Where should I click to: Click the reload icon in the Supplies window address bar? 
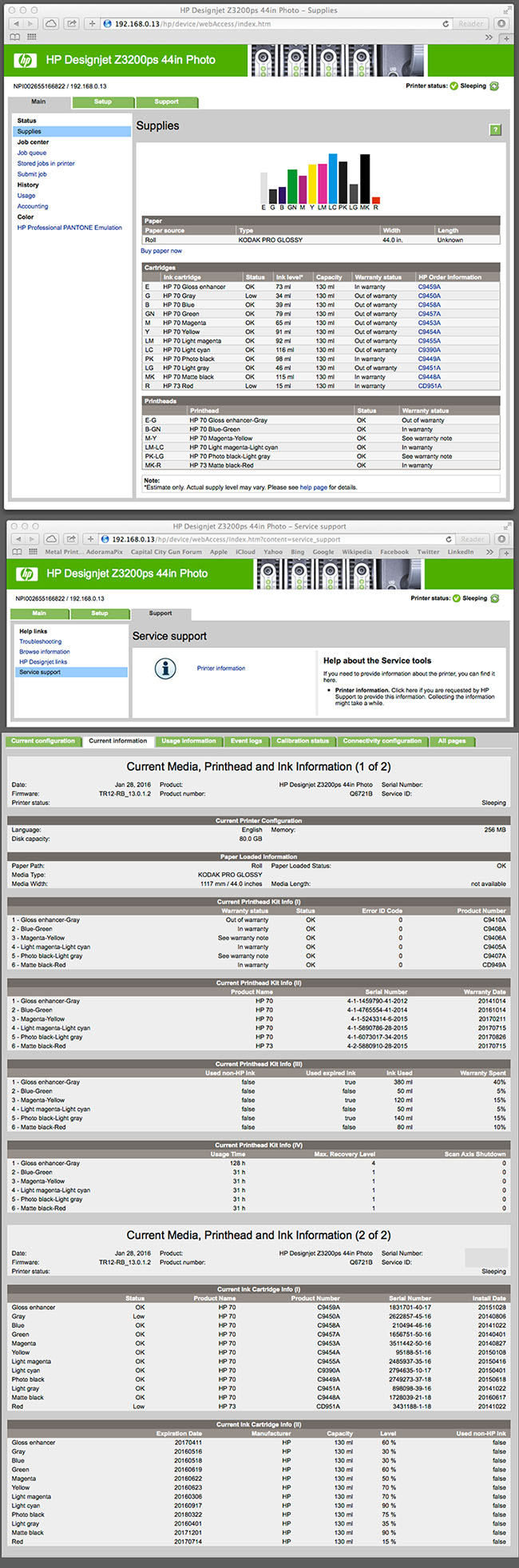pyautogui.click(x=446, y=24)
